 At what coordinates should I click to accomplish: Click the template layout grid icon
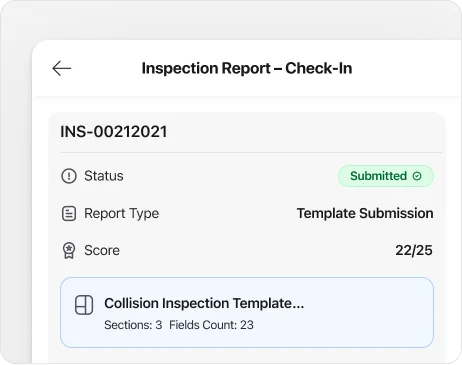(84, 305)
